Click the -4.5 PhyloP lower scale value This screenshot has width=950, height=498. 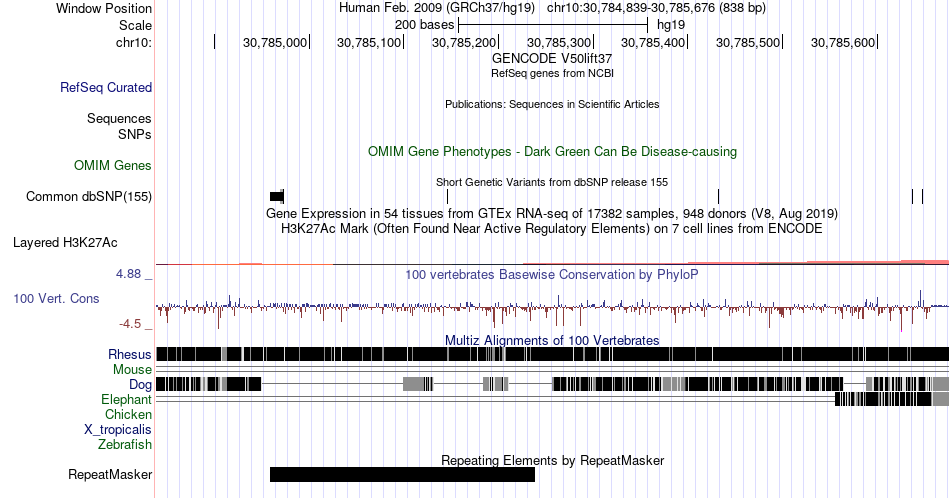[130, 324]
